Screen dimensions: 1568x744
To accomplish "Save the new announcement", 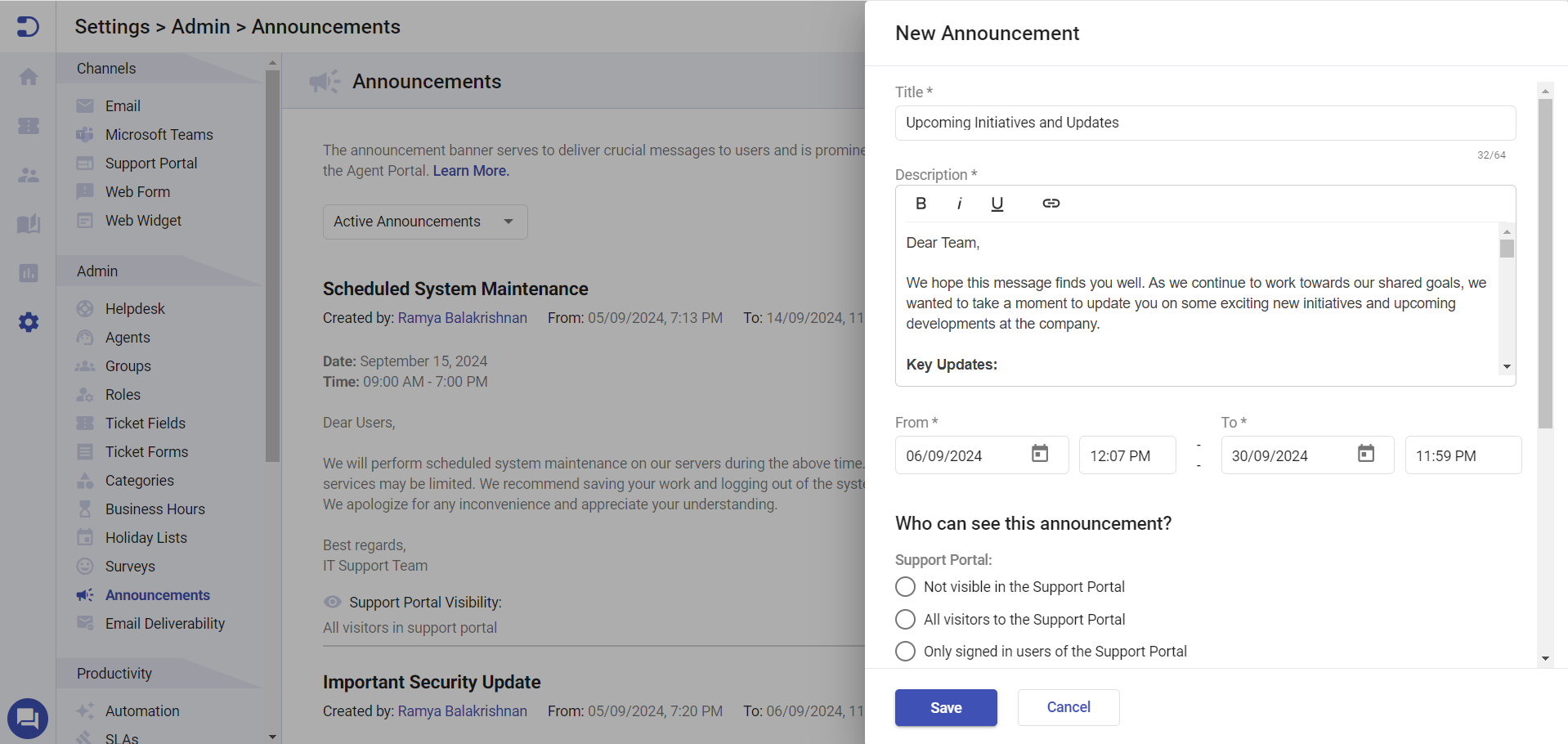I will 945,707.
